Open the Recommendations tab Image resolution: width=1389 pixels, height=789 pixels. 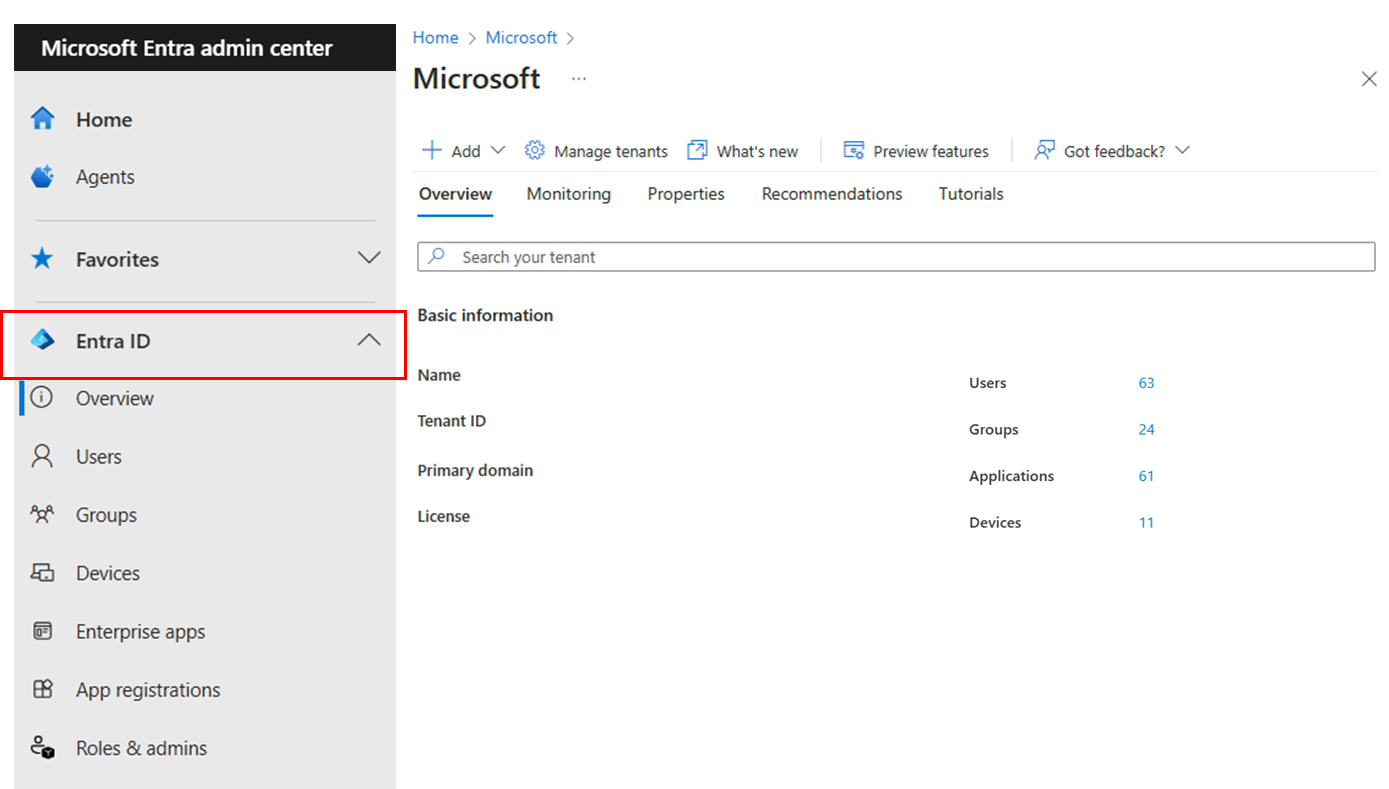pyautogui.click(x=831, y=194)
